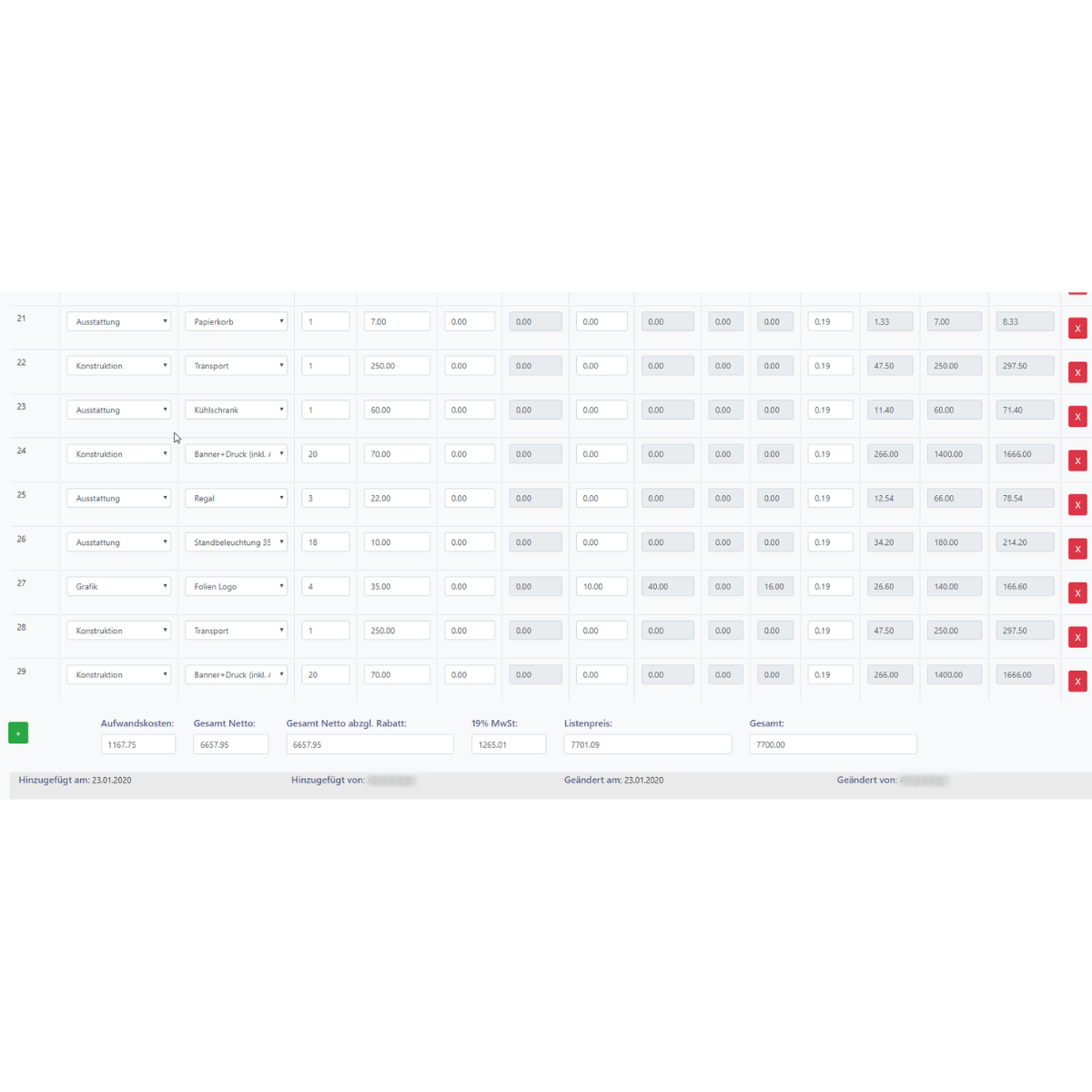1092x1092 pixels.
Task: Open category dropdown in row 21
Action: pyautogui.click(x=118, y=322)
